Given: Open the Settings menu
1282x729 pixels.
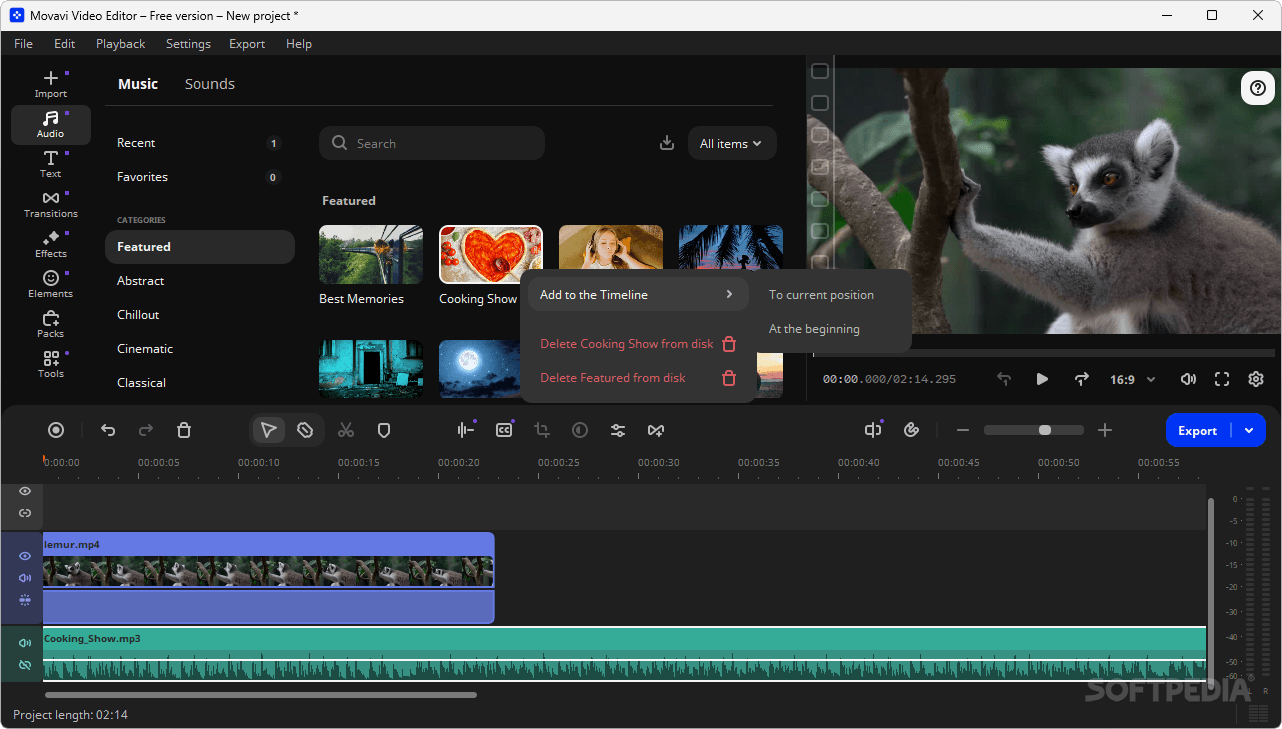Looking at the screenshot, I should pyautogui.click(x=188, y=44).
